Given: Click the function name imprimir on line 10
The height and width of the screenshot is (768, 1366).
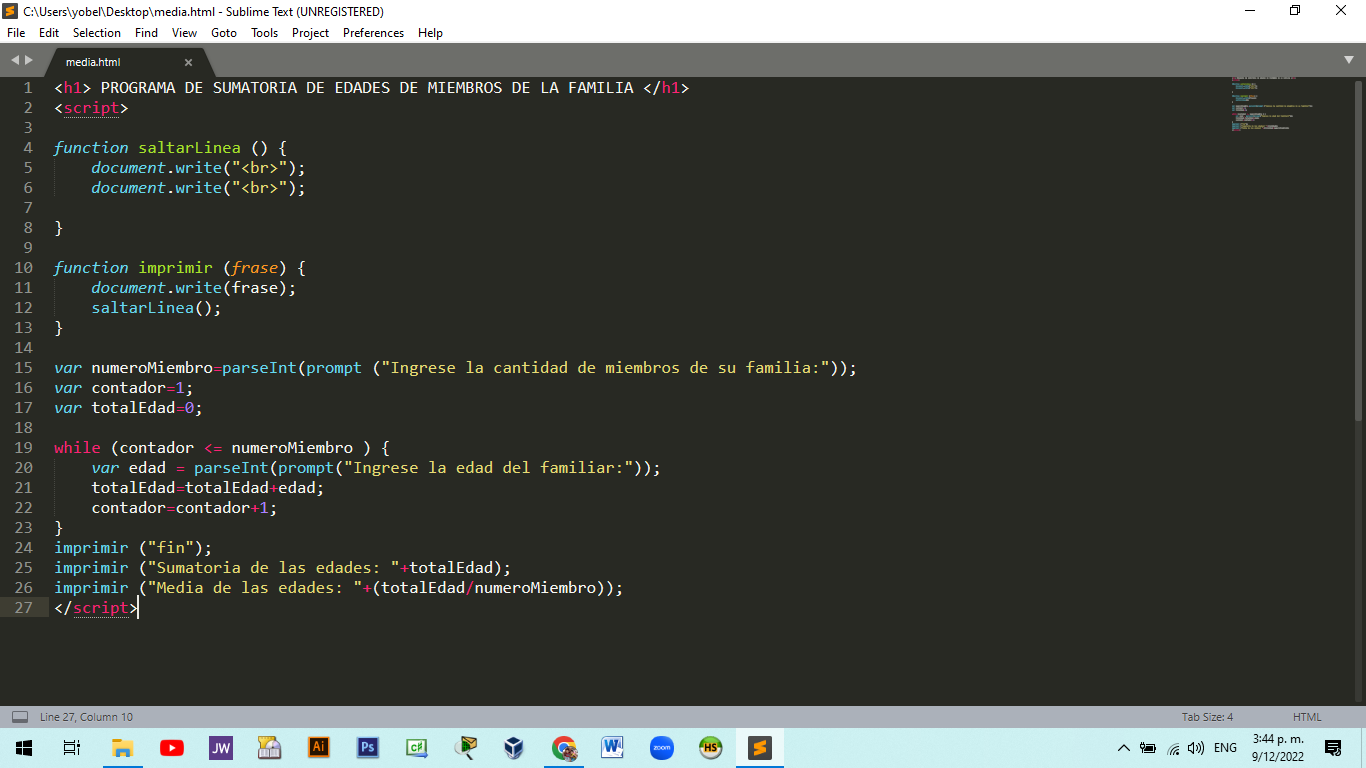Looking at the screenshot, I should 175,268.
